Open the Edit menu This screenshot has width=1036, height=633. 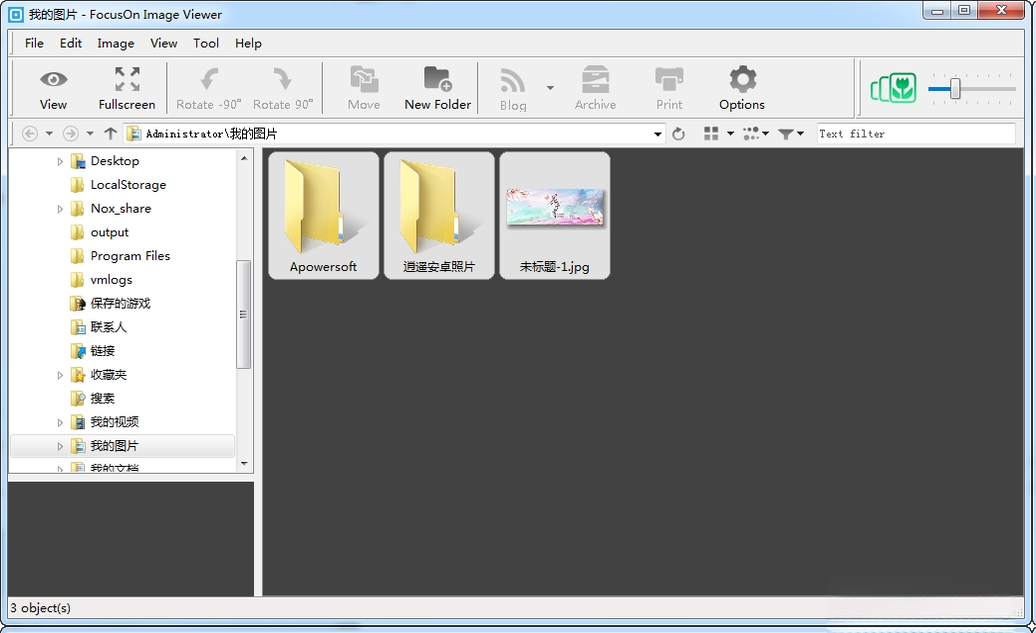(71, 43)
